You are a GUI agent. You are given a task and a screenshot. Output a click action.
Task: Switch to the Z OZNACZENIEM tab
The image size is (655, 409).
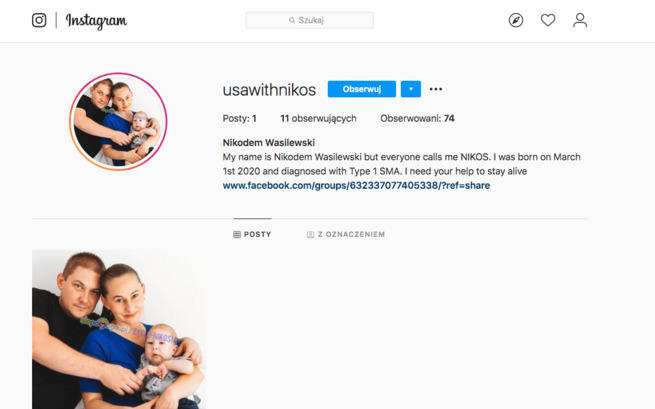[x=346, y=234]
